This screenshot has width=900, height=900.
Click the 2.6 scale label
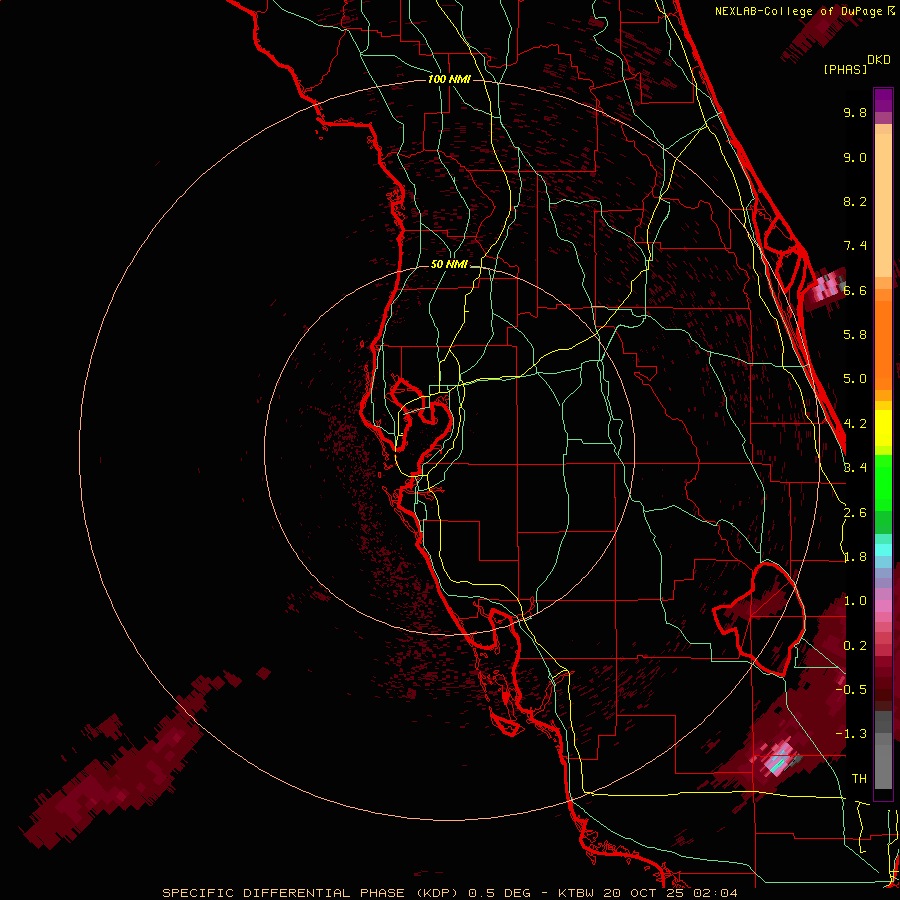(x=855, y=512)
